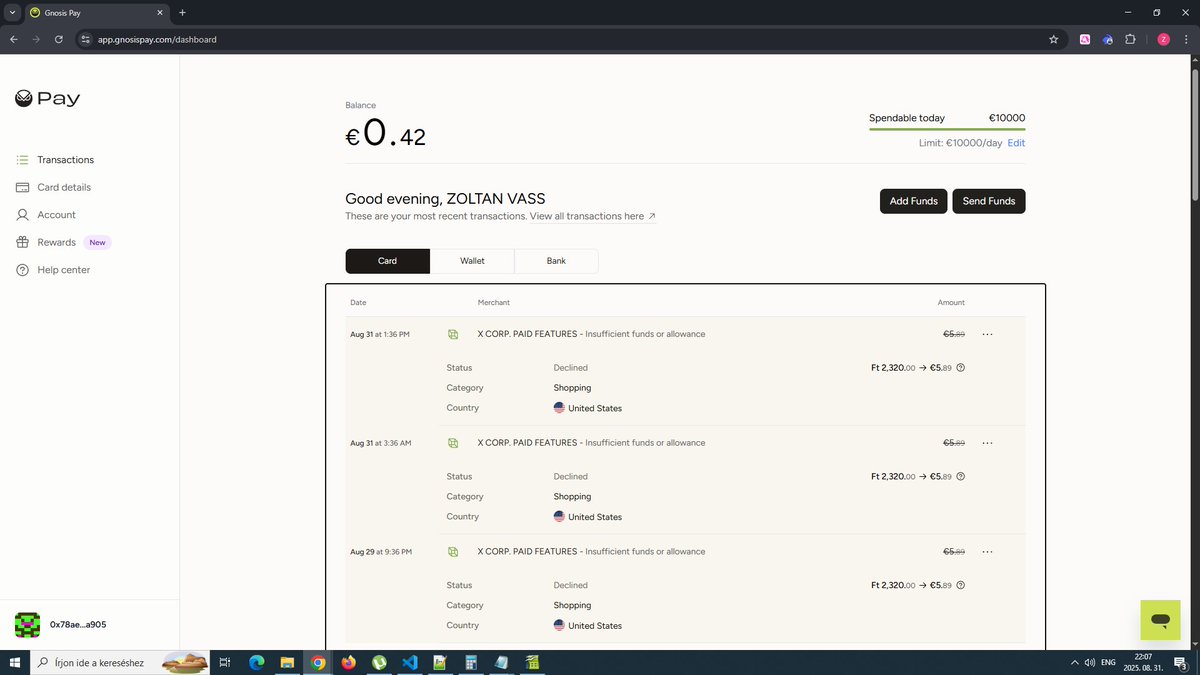
Task: Open File Explorer from the taskbar
Action: (286, 662)
